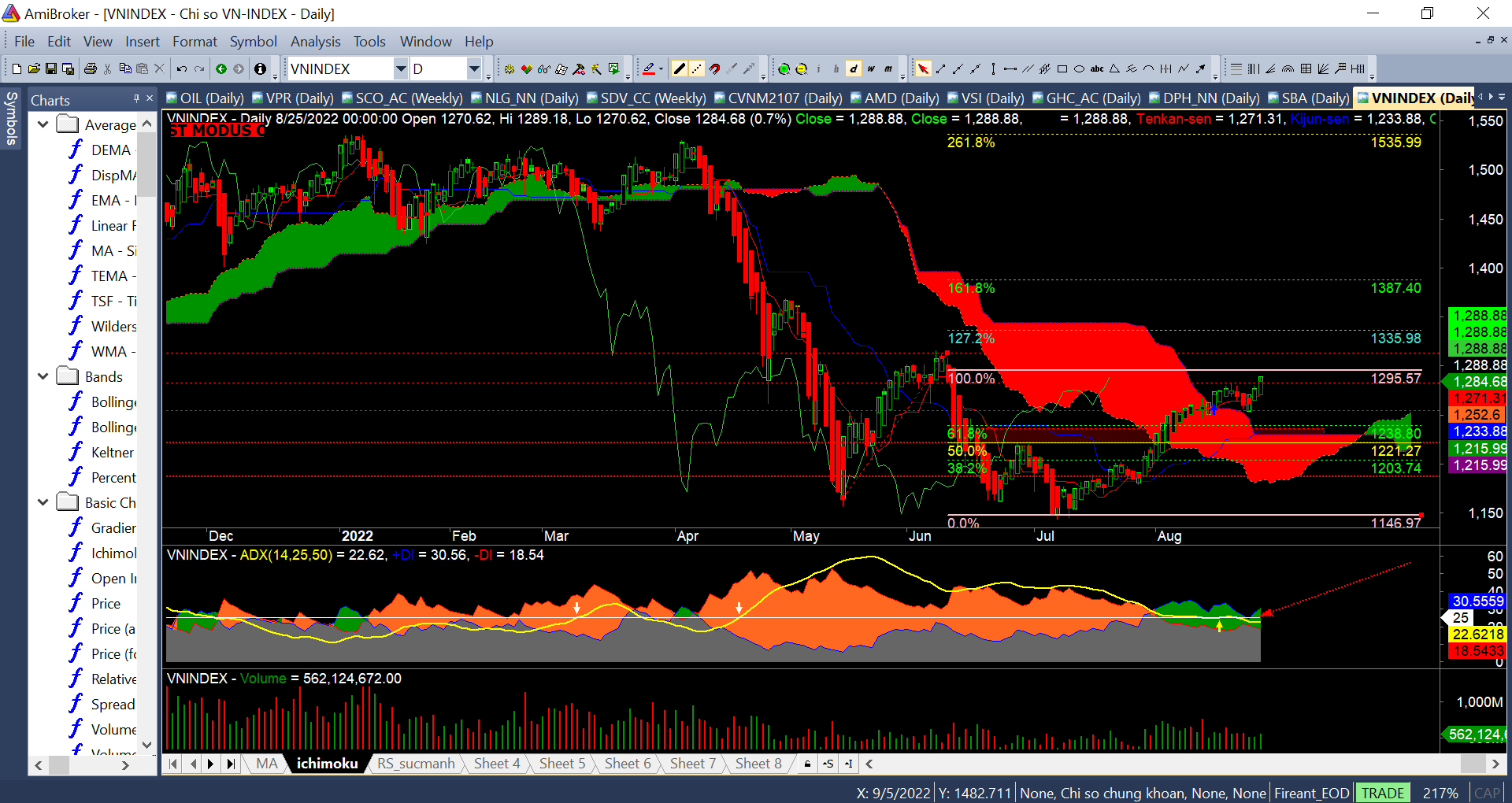Select the rectangle drawing tool
Screen dimensions: 1512x803
point(1062,69)
